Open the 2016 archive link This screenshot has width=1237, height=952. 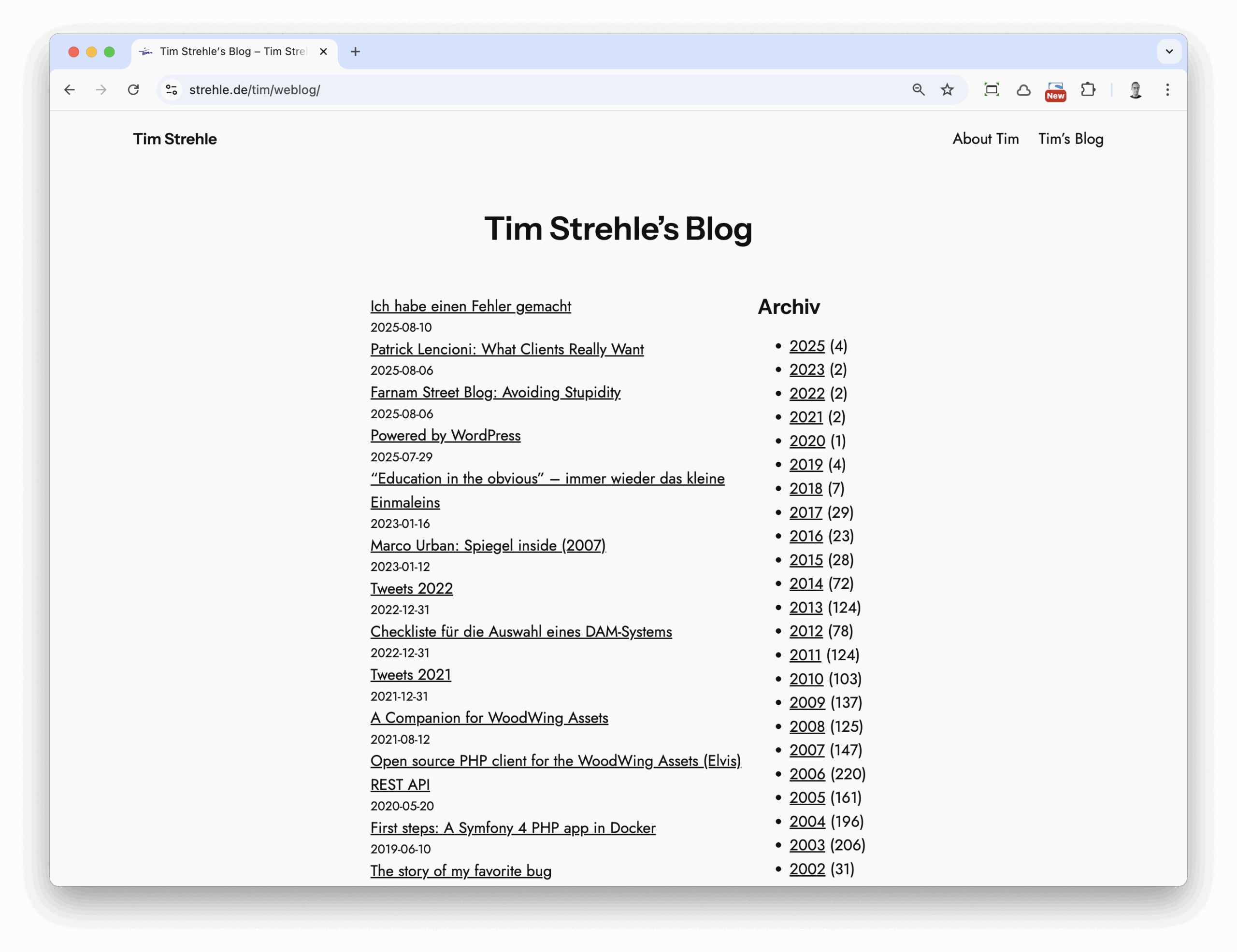(806, 536)
